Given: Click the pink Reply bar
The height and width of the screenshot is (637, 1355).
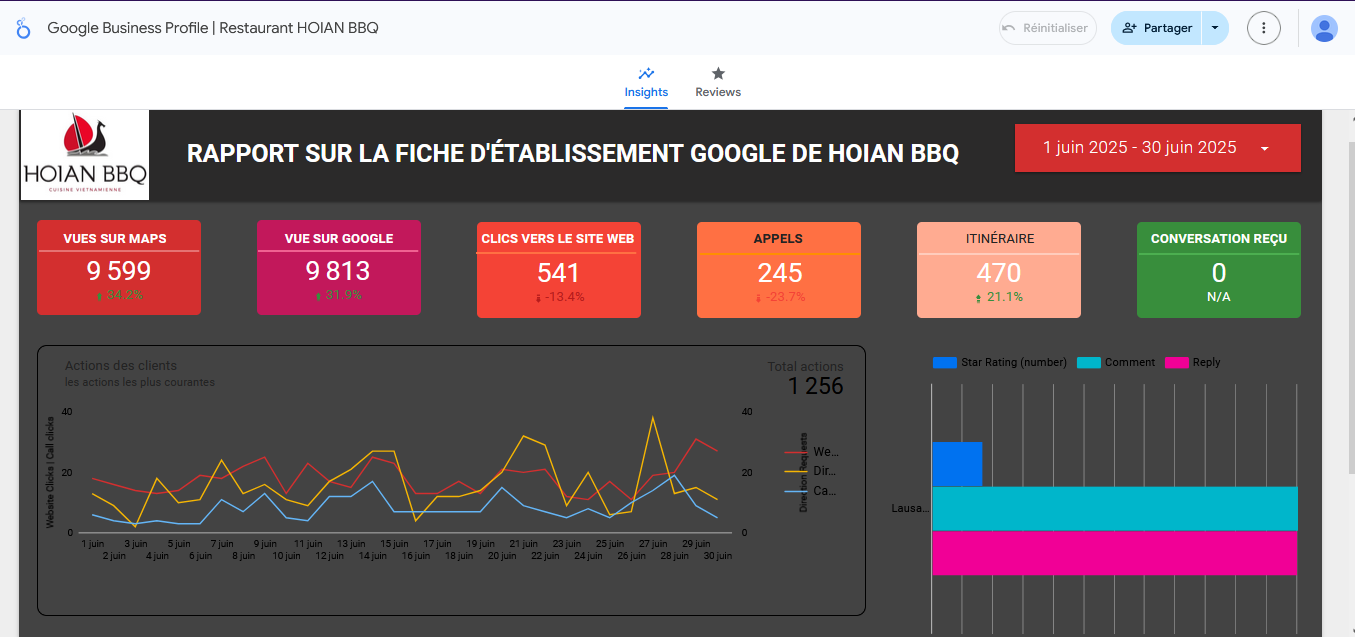Looking at the screenshot, I should pyautogui.click(x=1115, y=553).
